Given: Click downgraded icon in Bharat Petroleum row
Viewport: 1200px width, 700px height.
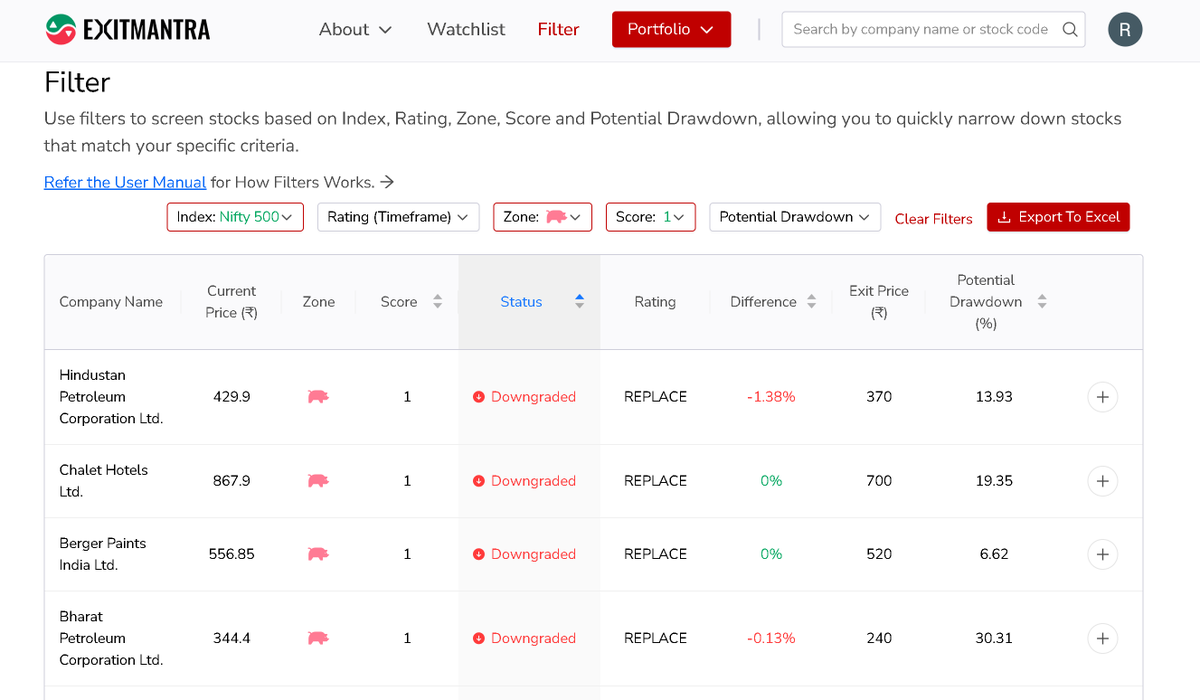Looking at the screenshot, I should click(479, 638).
